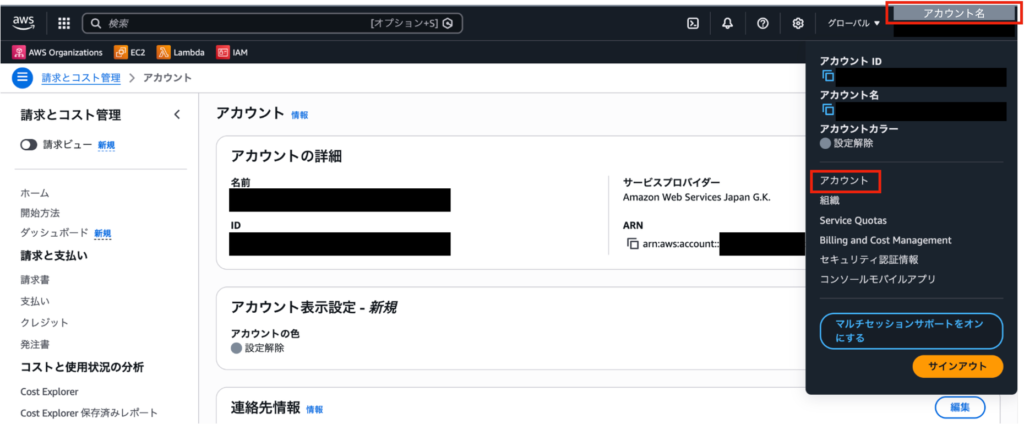
Task: Click the アカウントの色 gray swatch
Action: [236, 348]
